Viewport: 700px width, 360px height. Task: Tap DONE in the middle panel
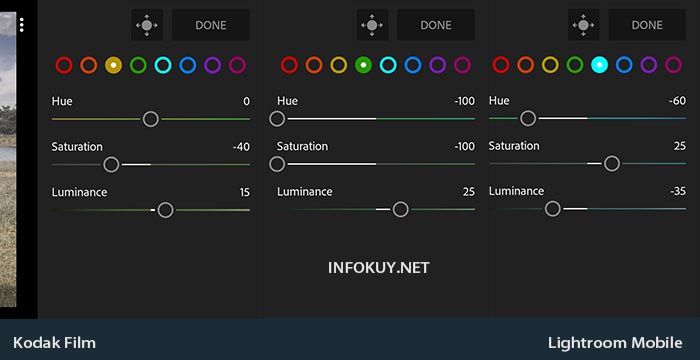point(436,25)
